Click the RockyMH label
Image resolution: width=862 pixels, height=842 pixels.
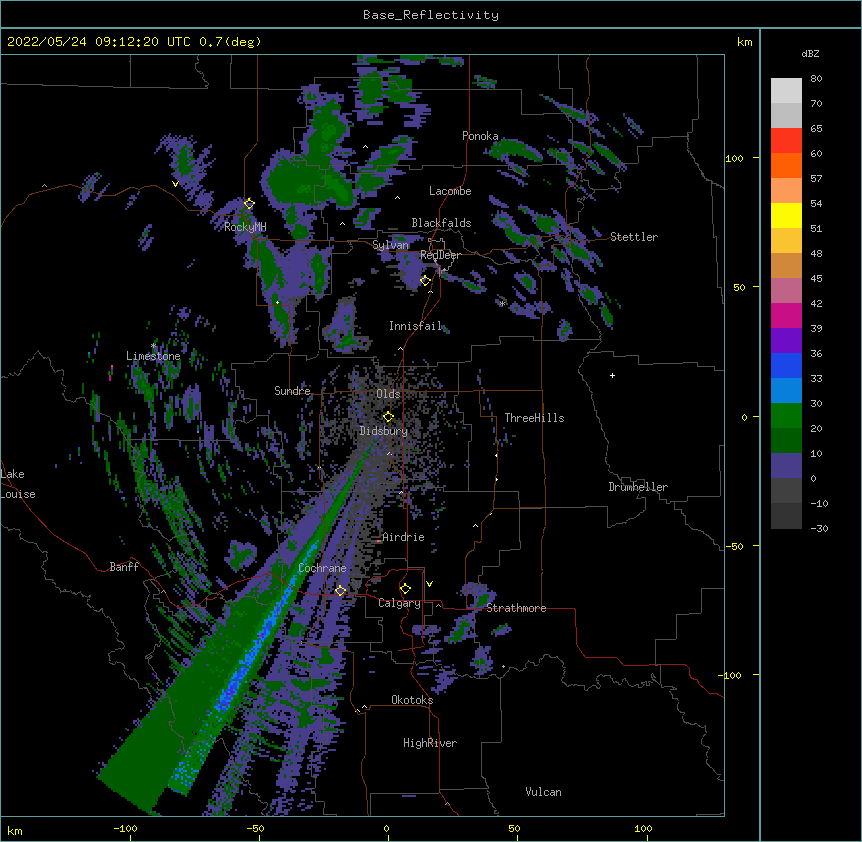245,227
